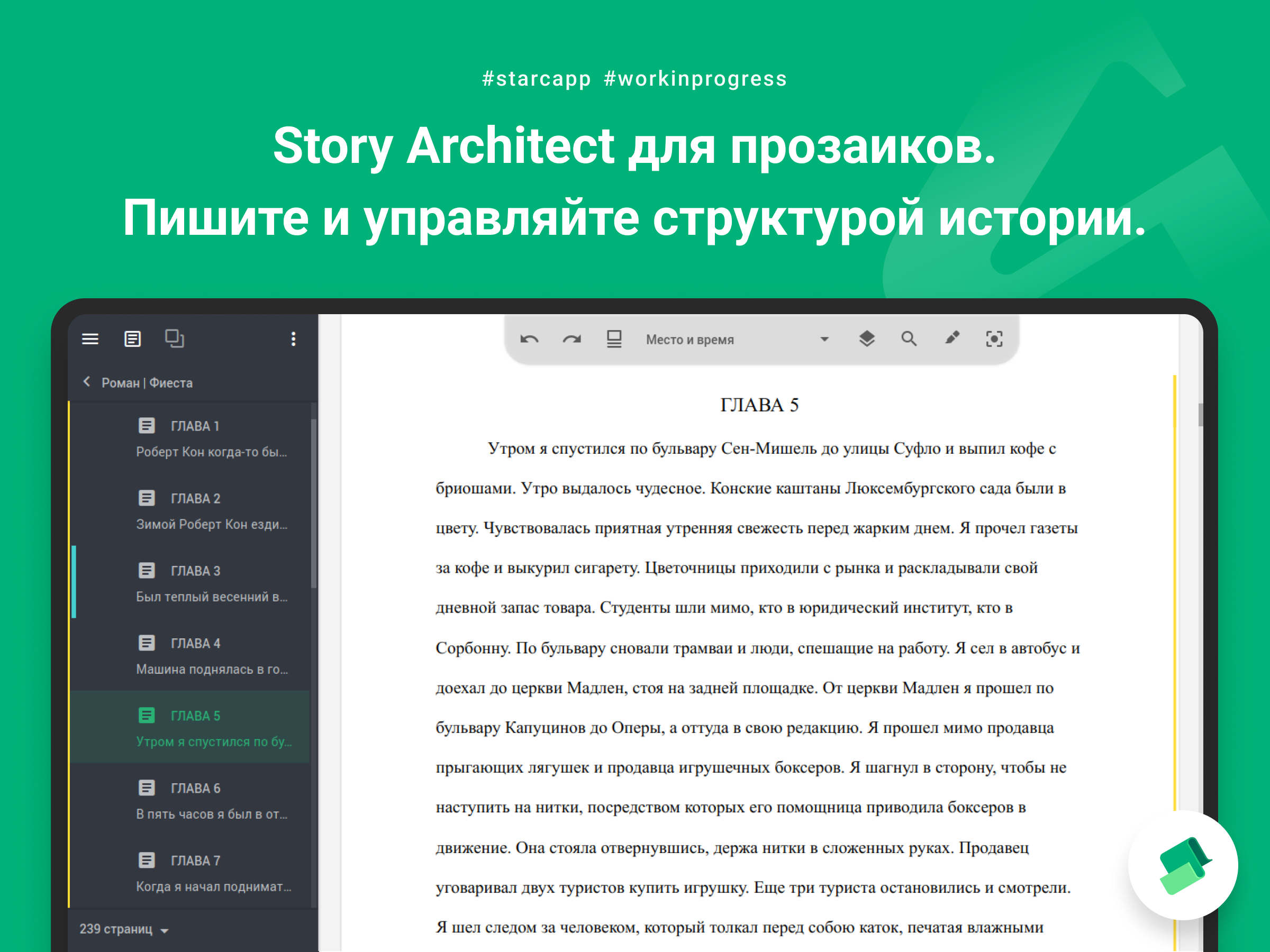Select ГЛАВА 5 in the navigator
This screenshot has height=952, width=1270.
[x=189, y=728]
